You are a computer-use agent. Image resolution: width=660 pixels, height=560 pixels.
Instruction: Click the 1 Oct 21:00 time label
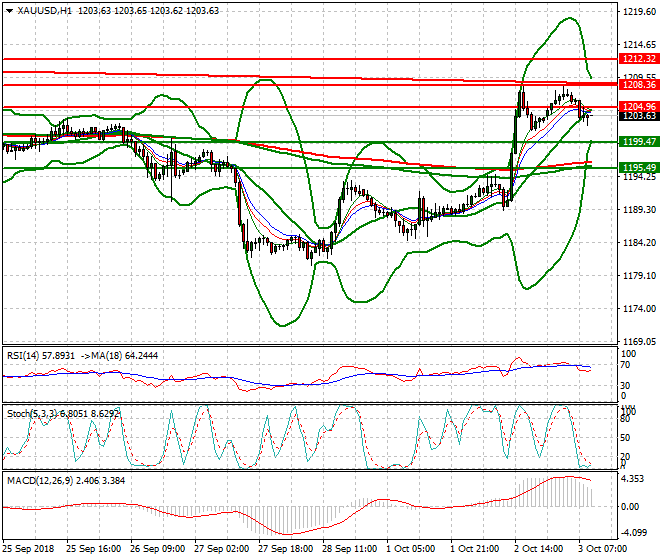click(474, 549)
